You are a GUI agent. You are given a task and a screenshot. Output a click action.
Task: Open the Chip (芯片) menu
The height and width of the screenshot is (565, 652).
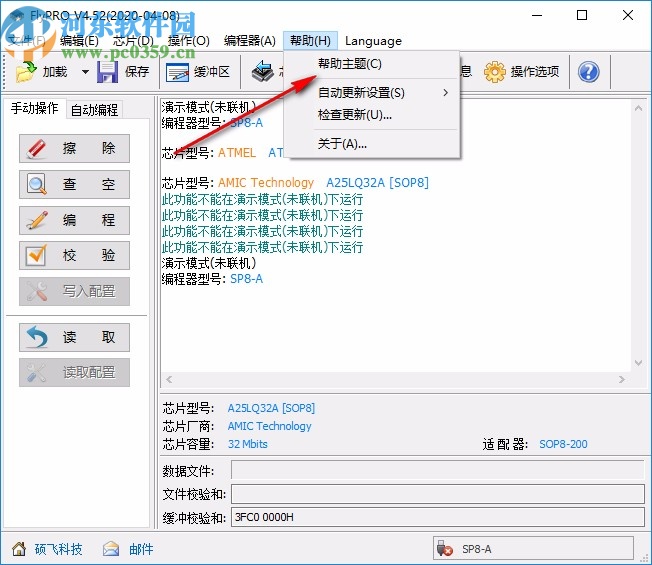pos(133,41)
